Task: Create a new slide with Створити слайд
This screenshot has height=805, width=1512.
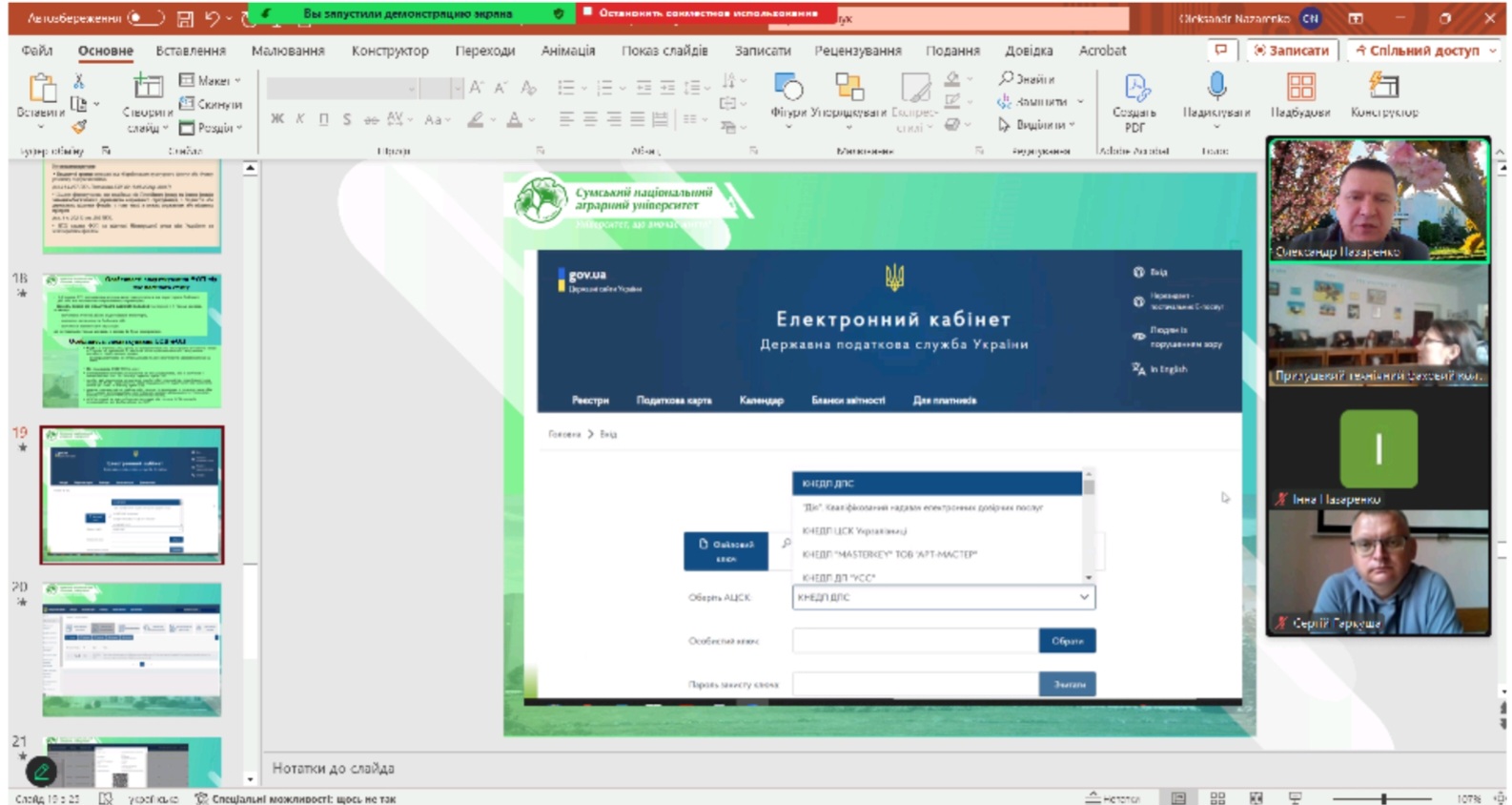Action: tap(147, 103)
